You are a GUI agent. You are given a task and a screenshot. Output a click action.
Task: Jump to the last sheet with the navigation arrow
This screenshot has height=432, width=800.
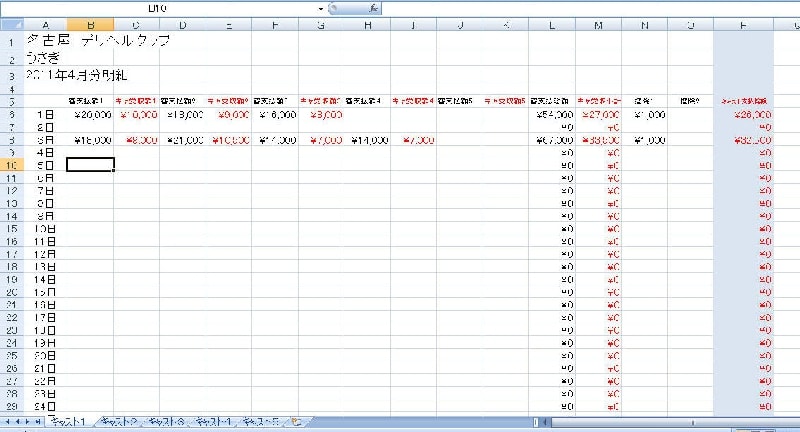pos(39,423)
